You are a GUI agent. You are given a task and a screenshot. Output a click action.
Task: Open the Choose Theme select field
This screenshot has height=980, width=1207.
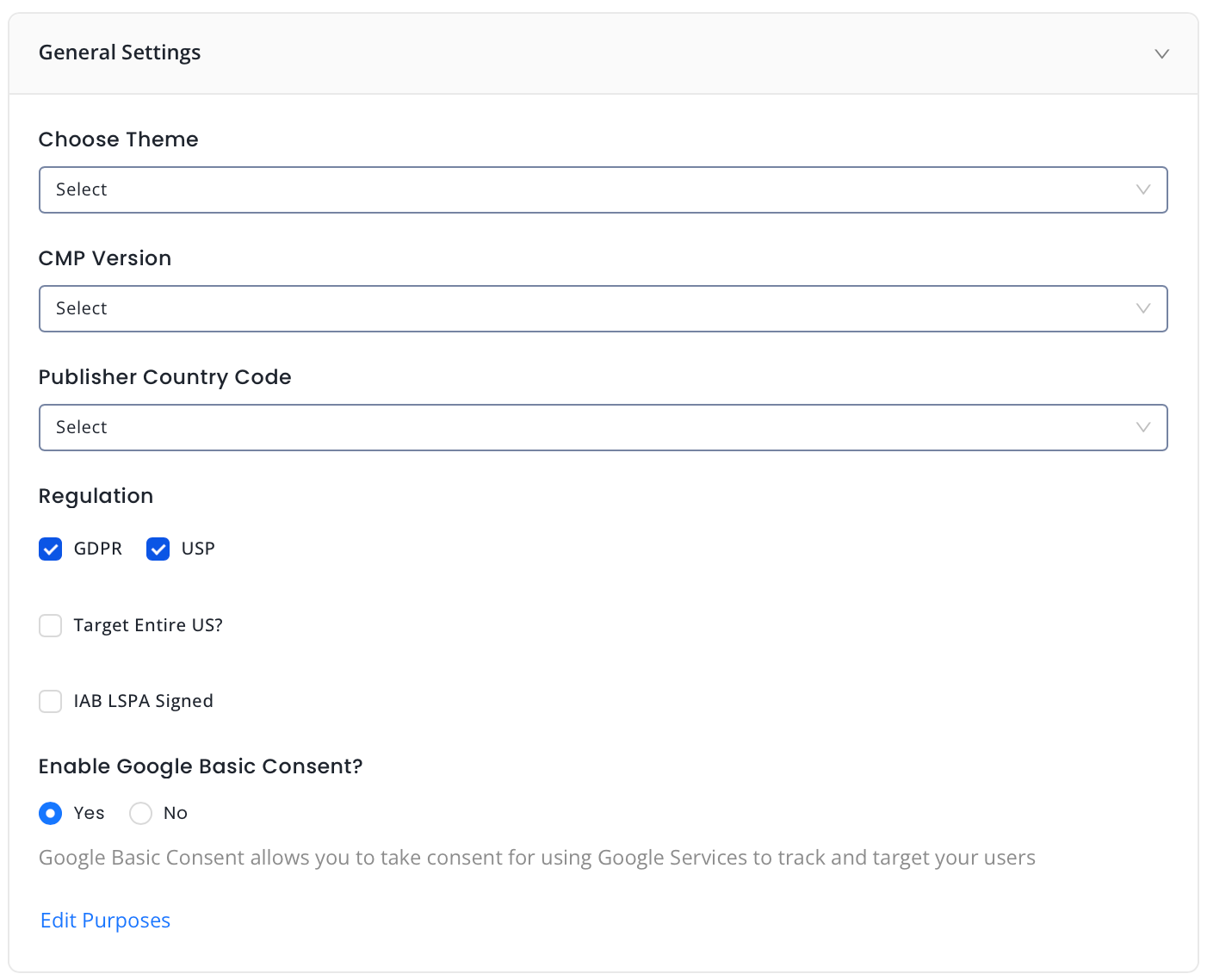coord(585,189)
